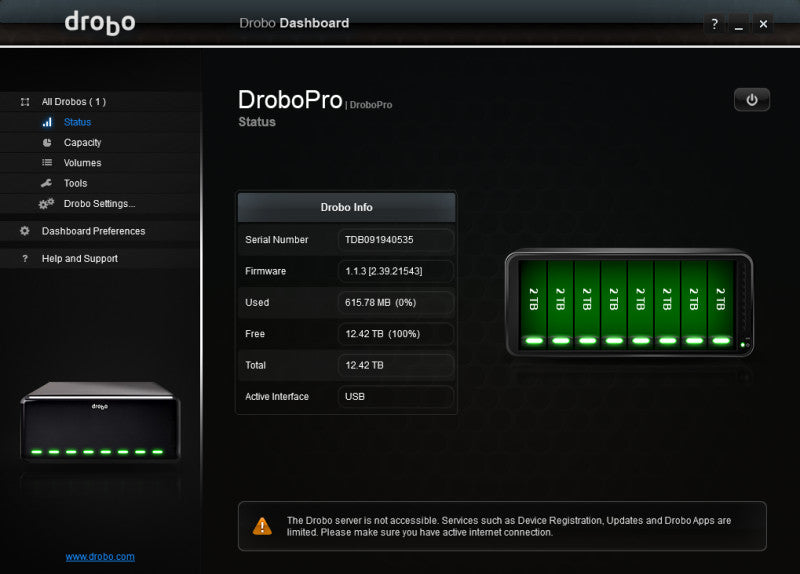Open the Capacity page
800x574 pixels.
point(82,142)
